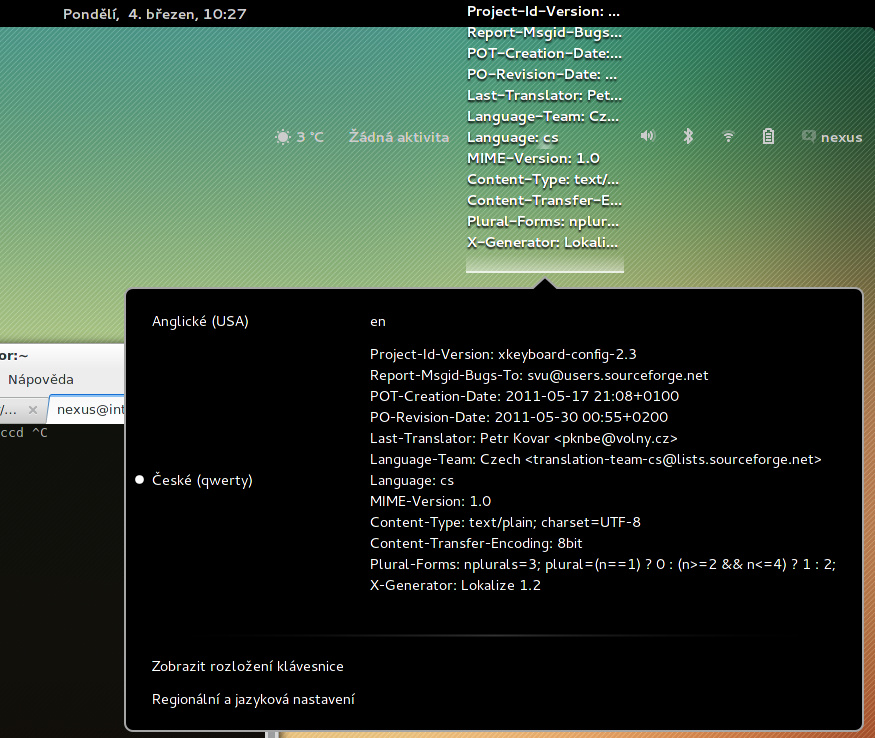Open the Bluetooth indicator icon

688,137
